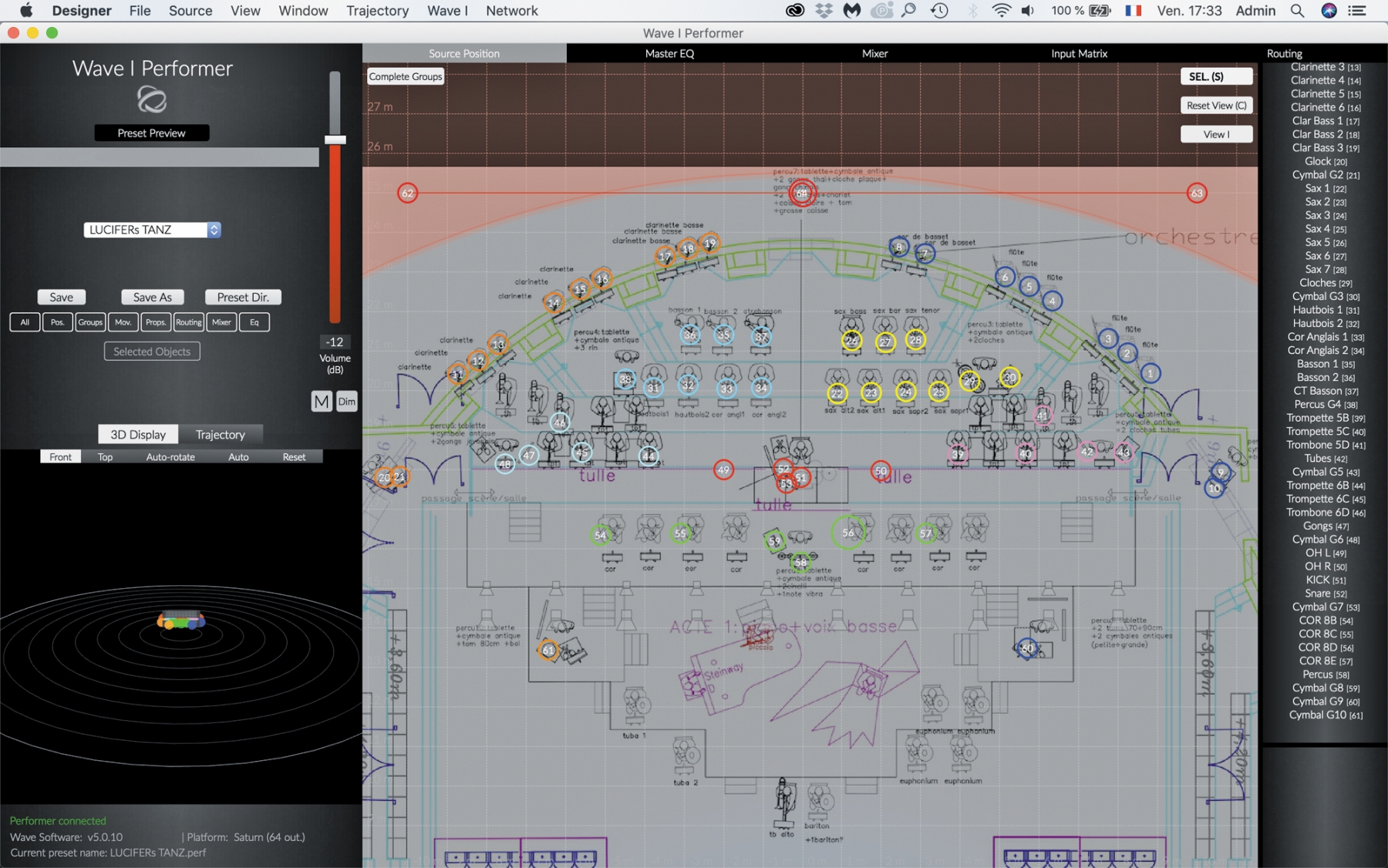Open the Dropbox menu bar icon
This screenshot has height=868, width=1388.
(x=824, y=11)
